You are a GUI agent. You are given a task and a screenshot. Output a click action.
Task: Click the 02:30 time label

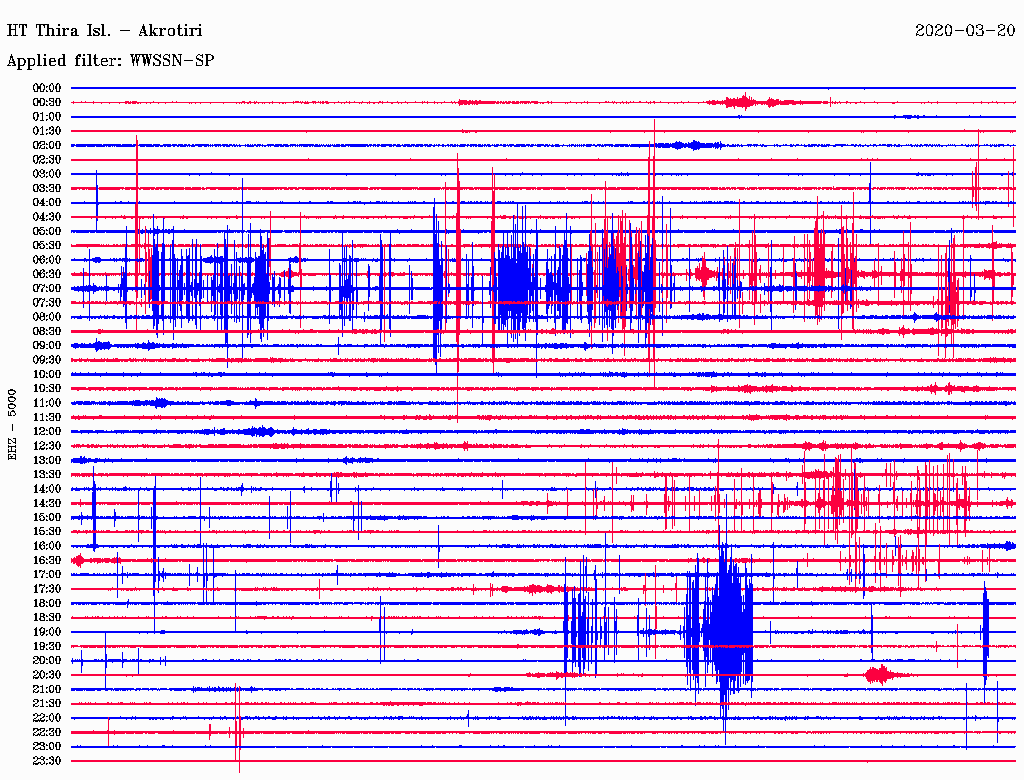click(x=47, y=160)
